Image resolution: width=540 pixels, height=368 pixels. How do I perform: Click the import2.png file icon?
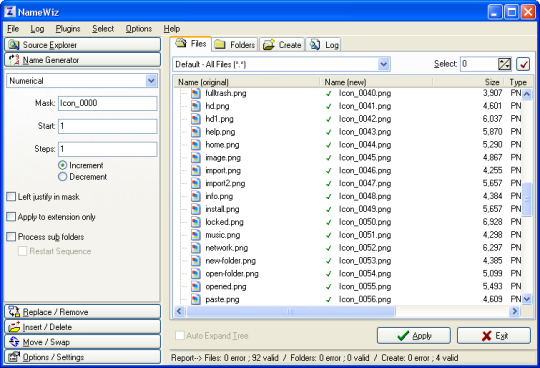196,183
